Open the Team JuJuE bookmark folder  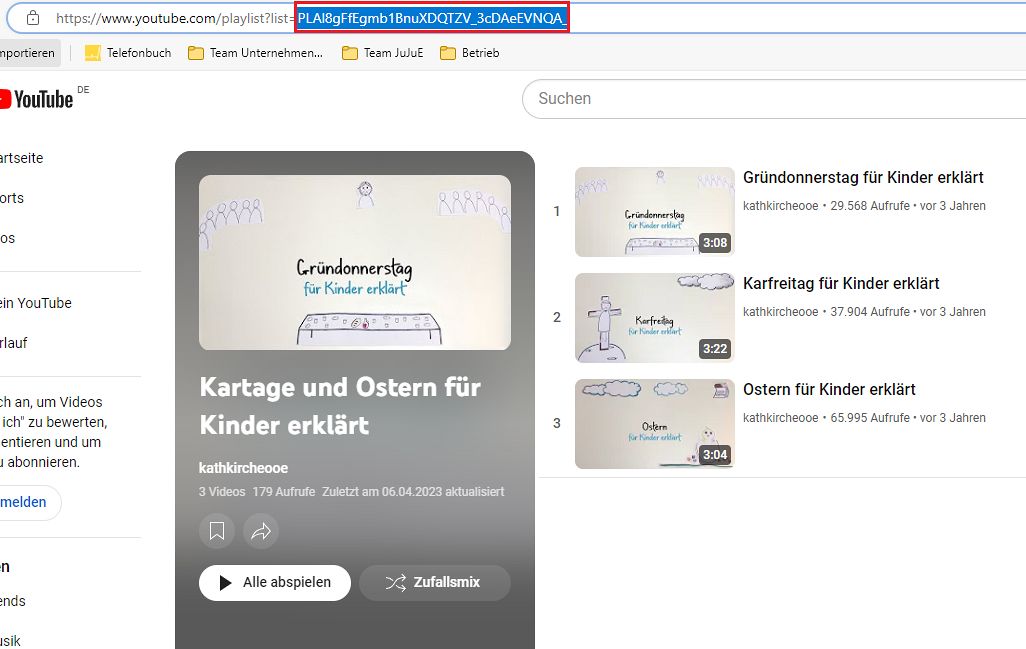coord(382,53)
